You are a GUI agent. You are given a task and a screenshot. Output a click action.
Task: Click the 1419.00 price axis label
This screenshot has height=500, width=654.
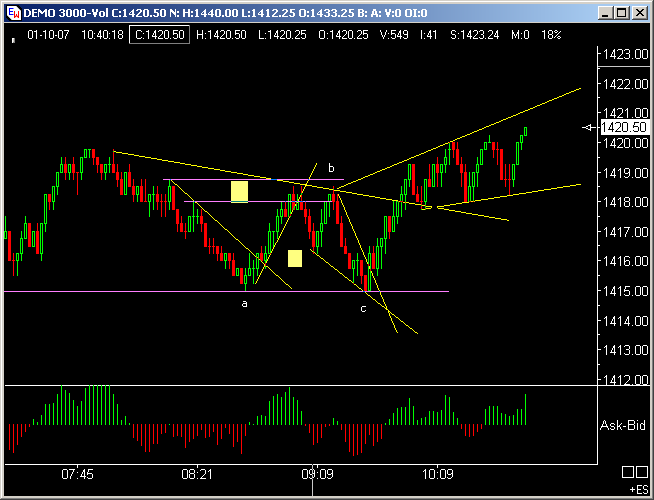tap(625, 173)
